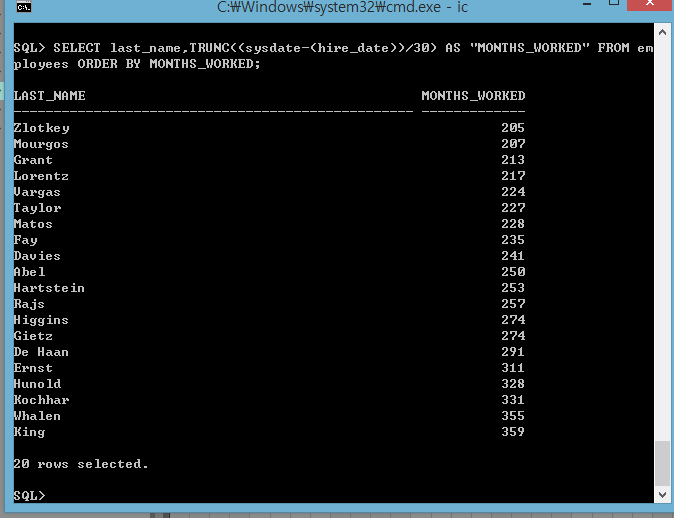The width and height of the screenshot is (674, 518).
Task: Select the Rajs row name
Action: 29,304
